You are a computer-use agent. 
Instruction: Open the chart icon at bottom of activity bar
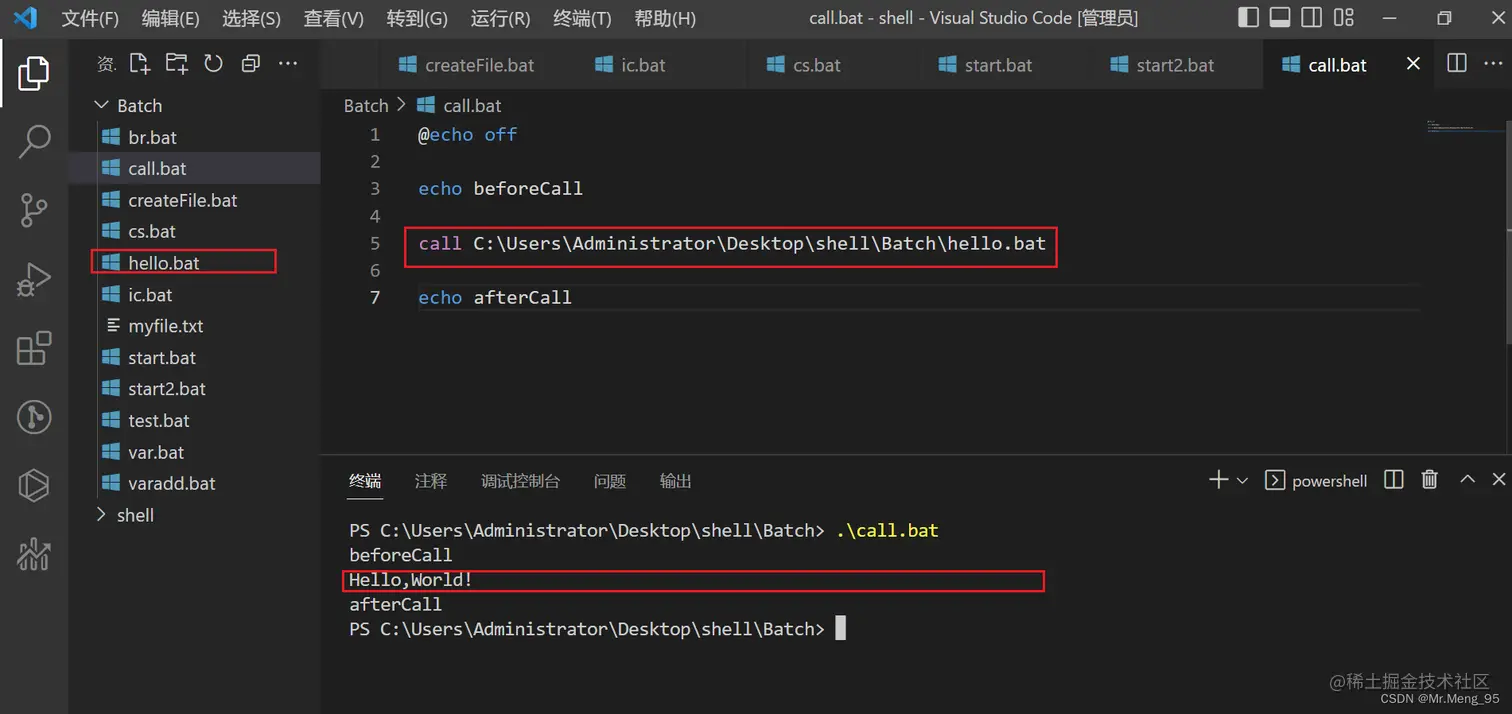click(34, 553)
